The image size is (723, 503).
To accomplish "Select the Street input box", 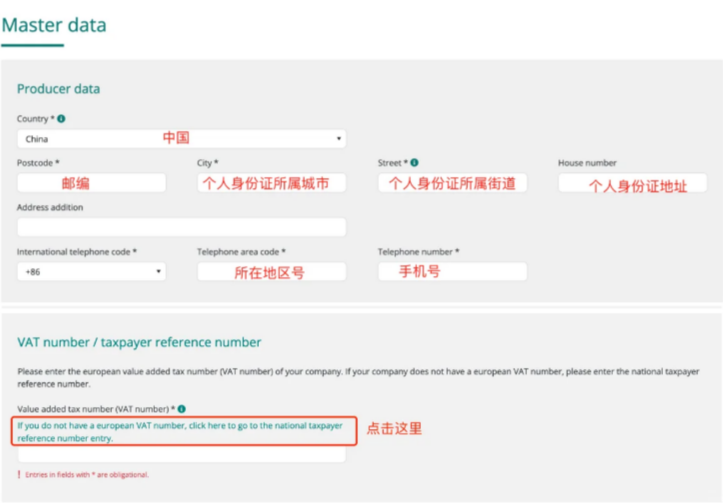I will click(x=452, y=183).
